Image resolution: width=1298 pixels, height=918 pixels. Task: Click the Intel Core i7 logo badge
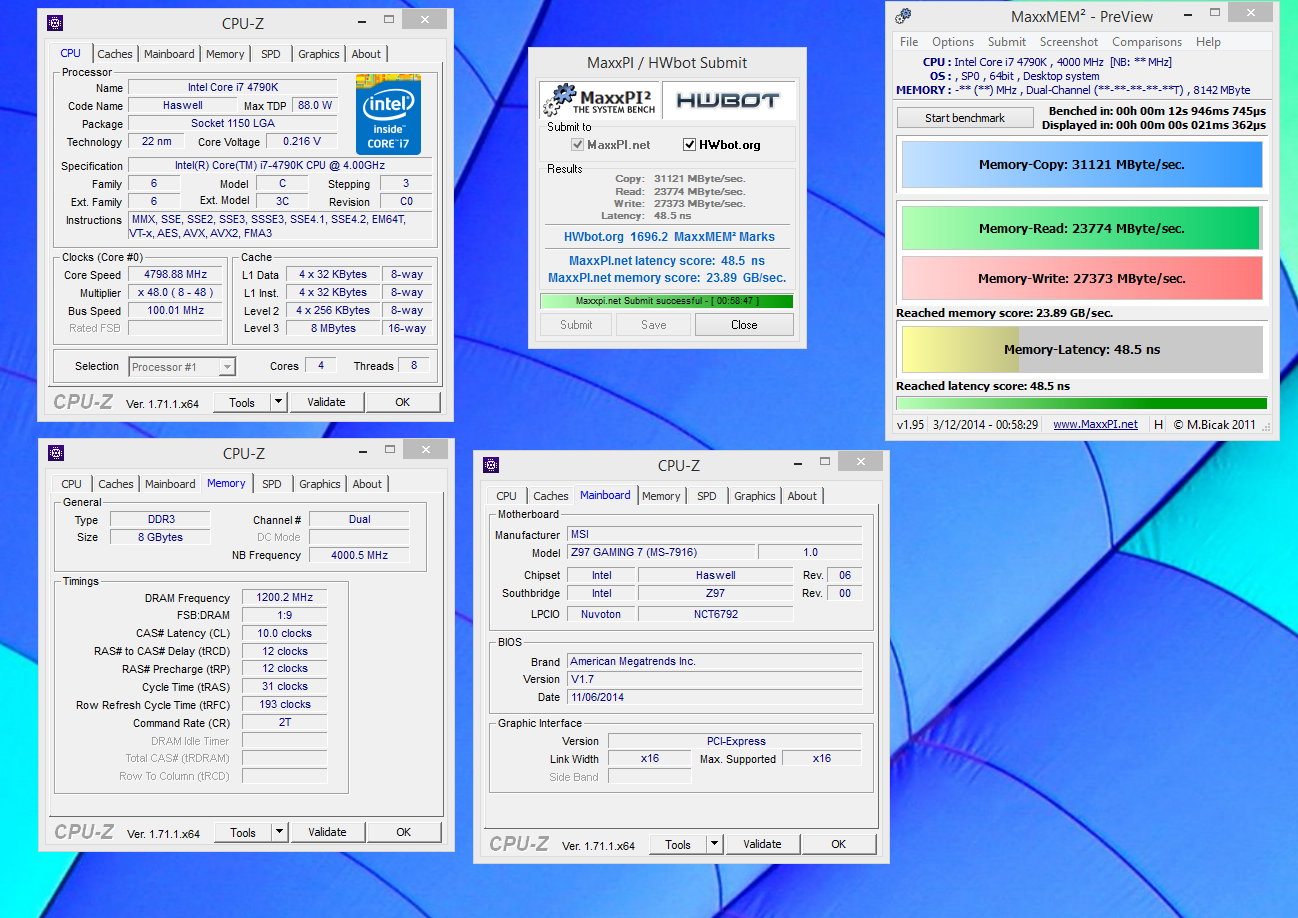coord(388,114)
